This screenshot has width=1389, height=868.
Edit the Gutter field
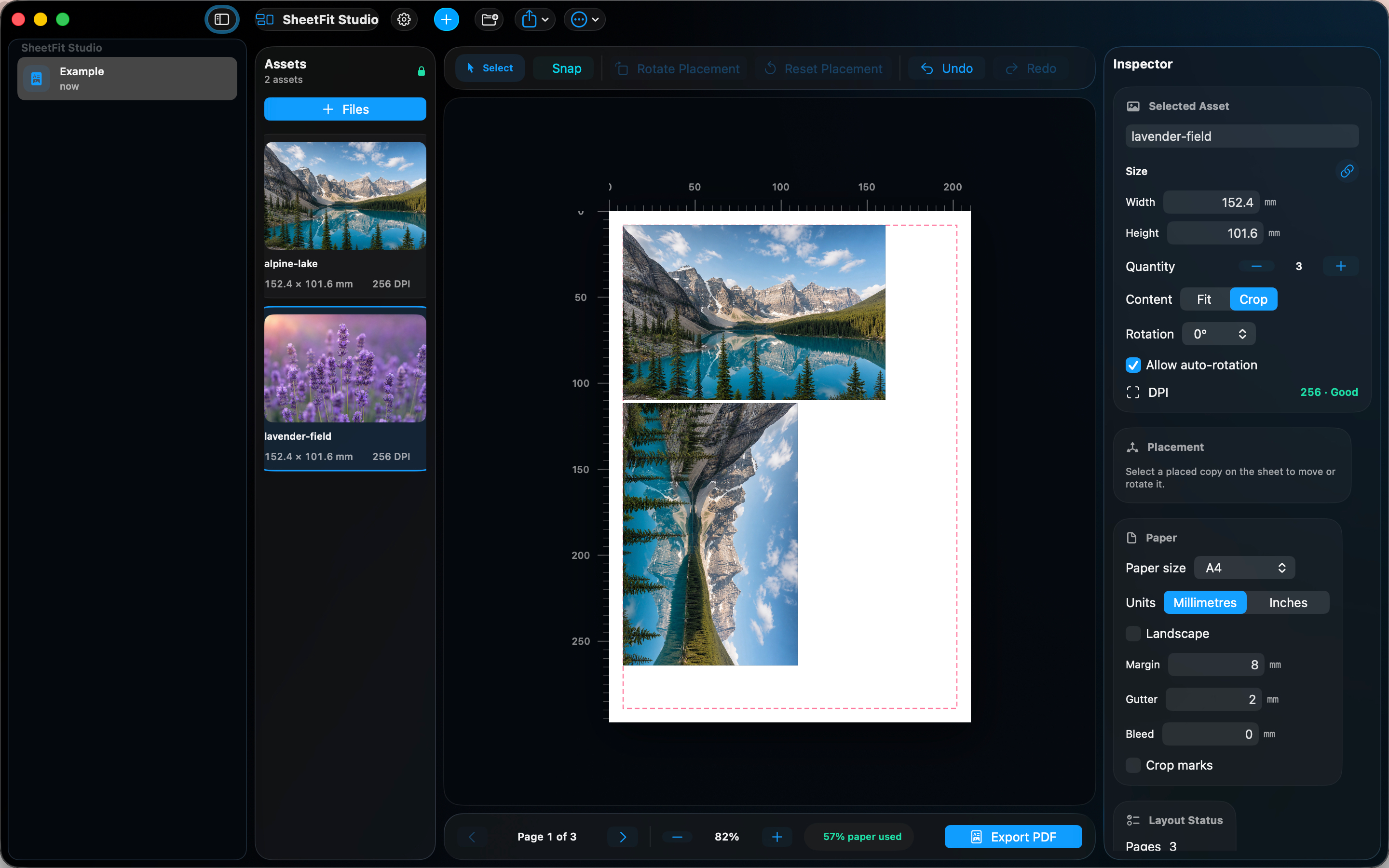click(x=1213, y=699)
